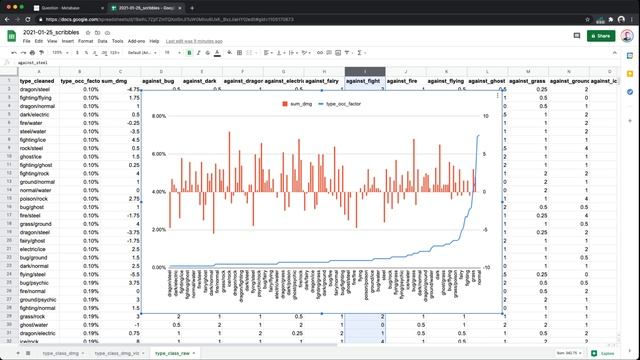Open the zoom level dropdown
Image resolution: width=640 pixels, height=360 pixels.
(x=60, y=53)
